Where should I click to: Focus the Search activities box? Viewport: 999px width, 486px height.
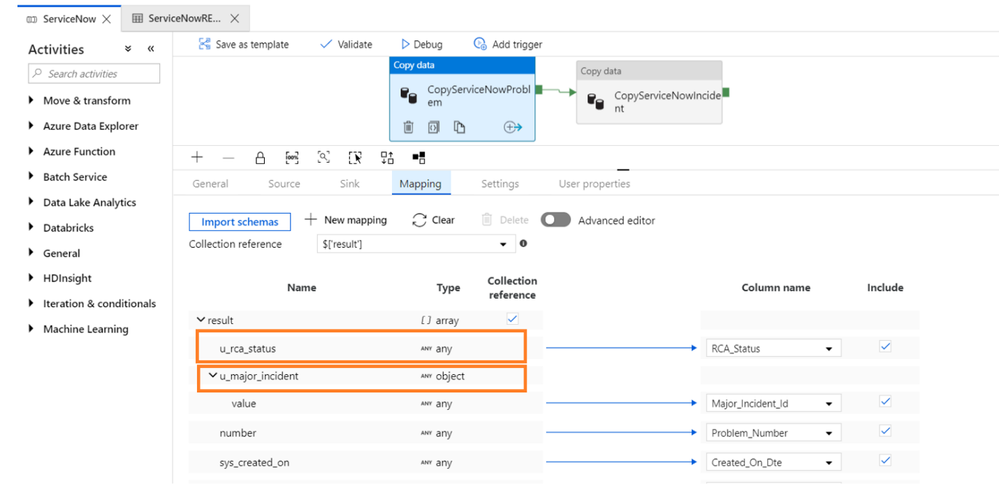coord(94,74)
